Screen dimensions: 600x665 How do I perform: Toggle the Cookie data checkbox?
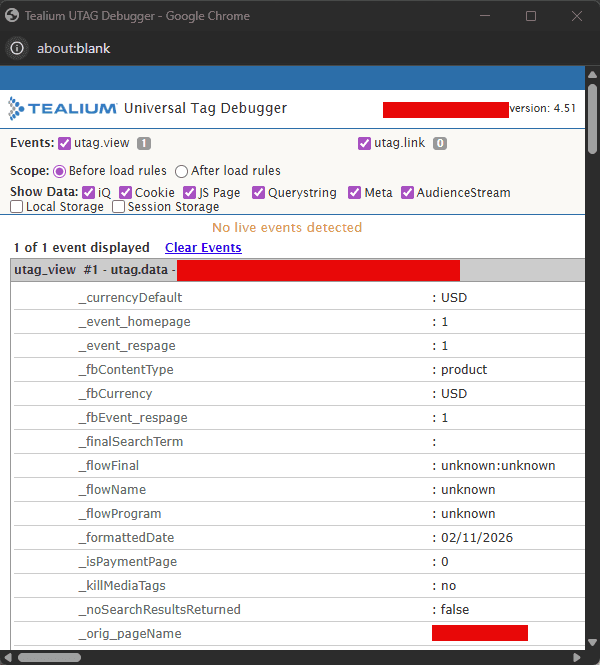[126, 193]
